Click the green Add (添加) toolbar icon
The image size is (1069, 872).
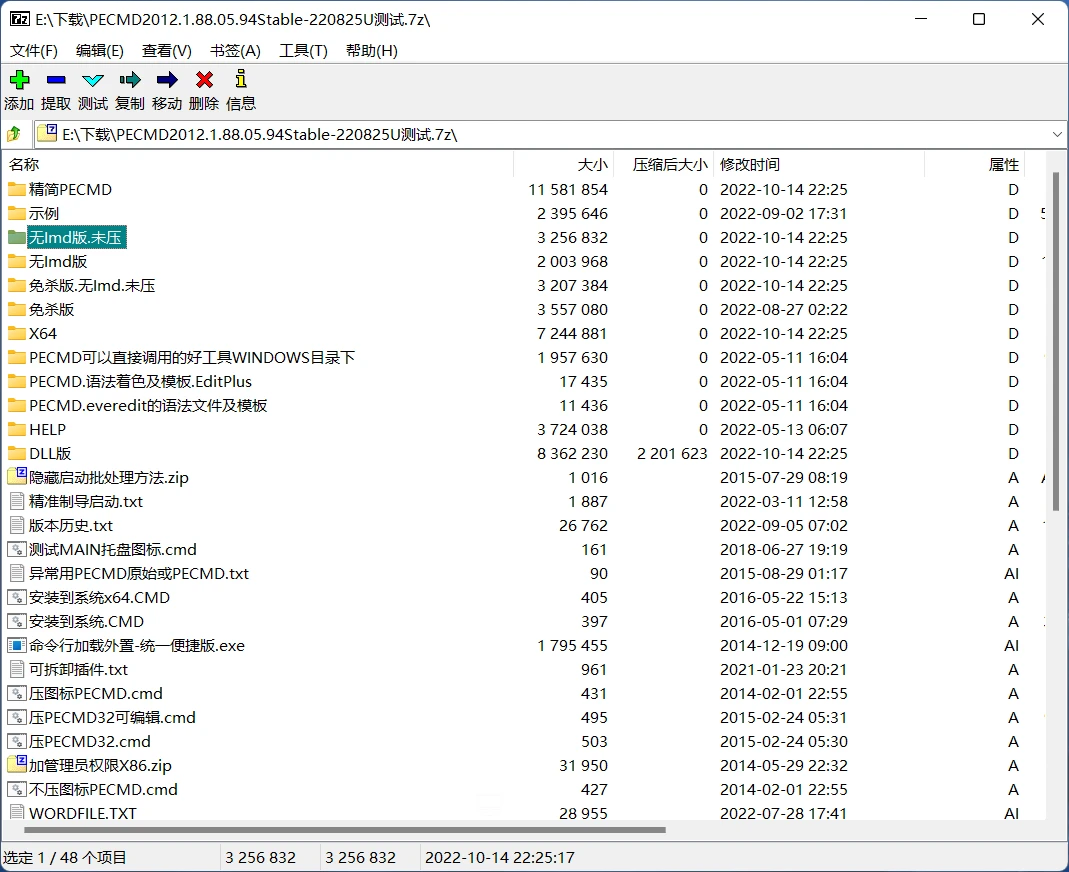coord(19,80)
